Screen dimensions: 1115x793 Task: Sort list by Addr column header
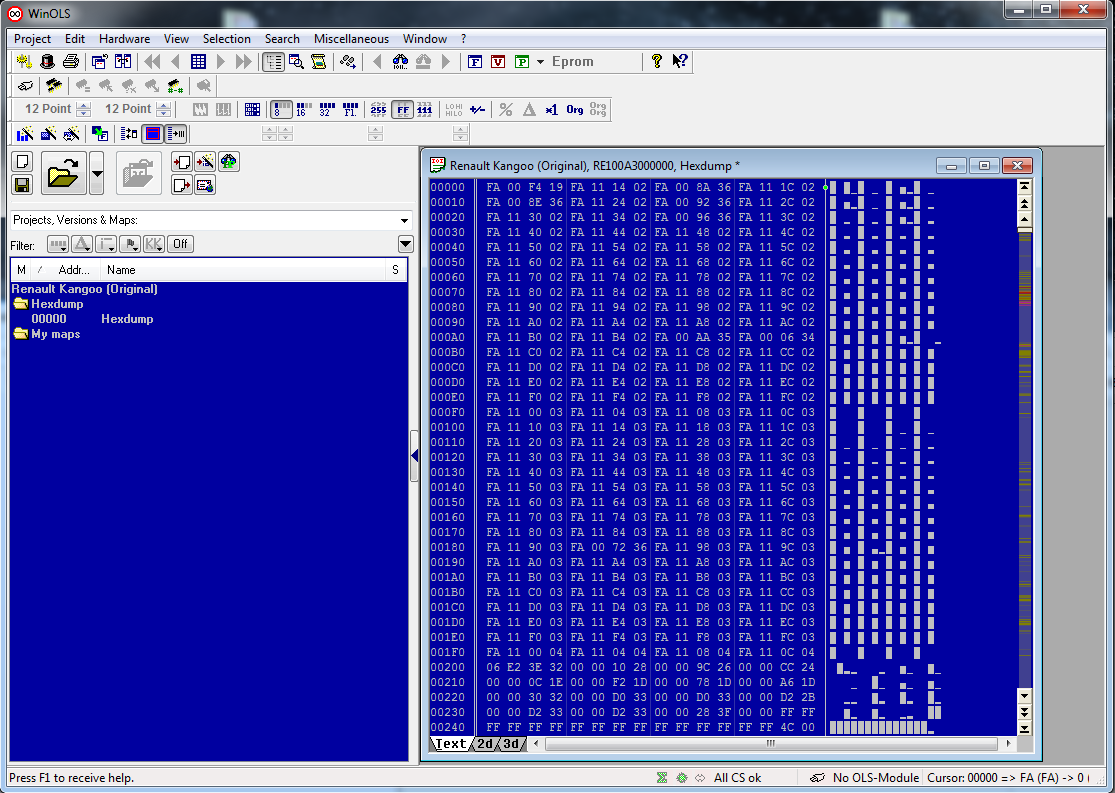74,270
